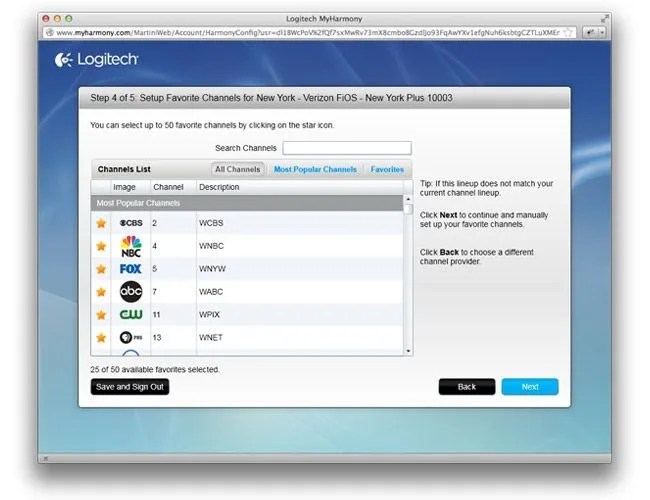650x500 pixels.
Task: Click the channel list scroll up arrow
Action: [408, 199]
